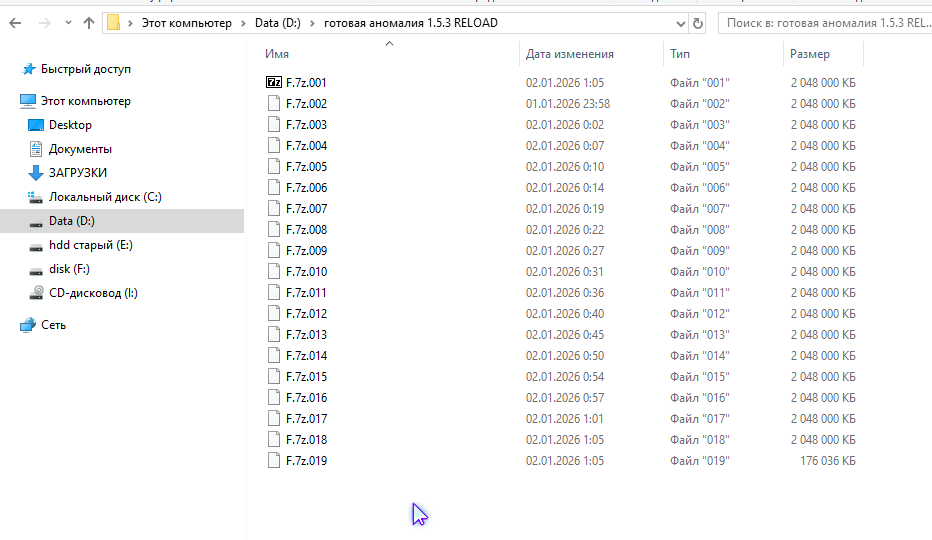Screen dimensions: 932x540
Task: Click the file icon of F.7z.010
Action: (x=273, y=272)
